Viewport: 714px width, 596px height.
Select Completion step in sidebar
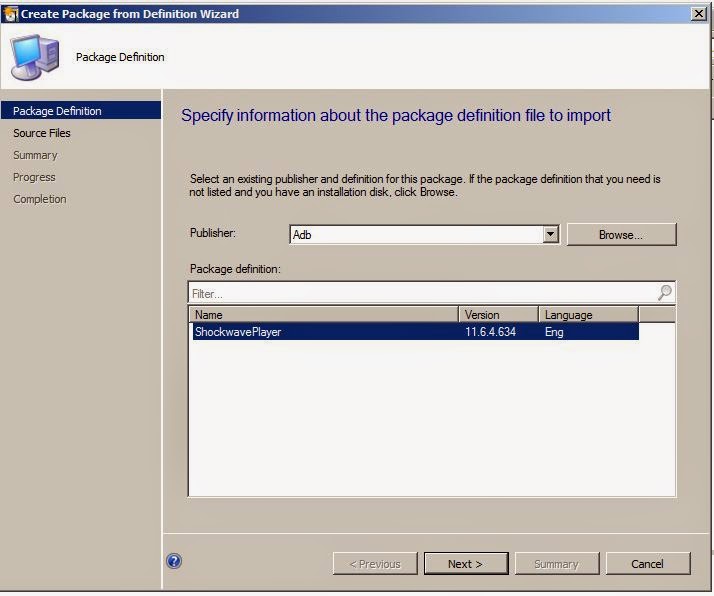click(x=40, y=199)
